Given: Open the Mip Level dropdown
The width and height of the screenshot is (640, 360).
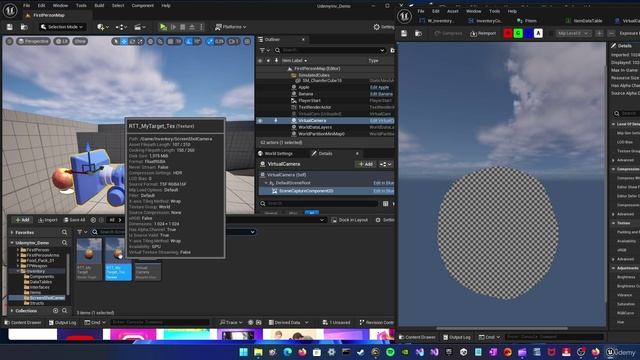Looking at the screenshot, I should tap(573, 33).
